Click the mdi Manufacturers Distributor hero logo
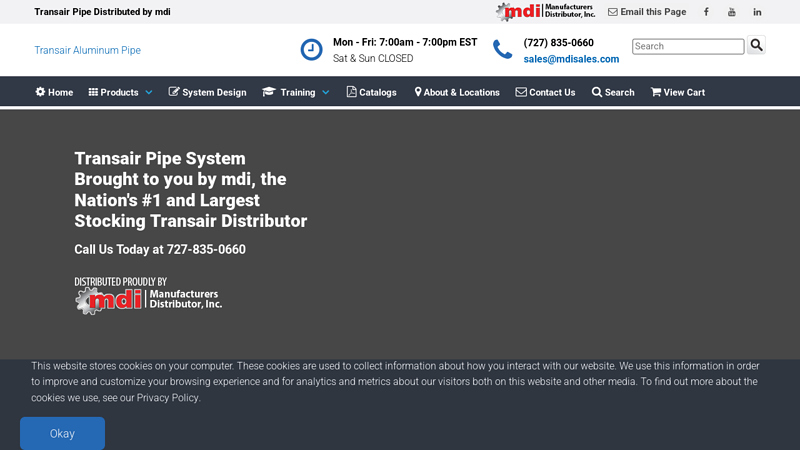Image resolution: width=800 pixels, height=450 pixels. (148, 298)
